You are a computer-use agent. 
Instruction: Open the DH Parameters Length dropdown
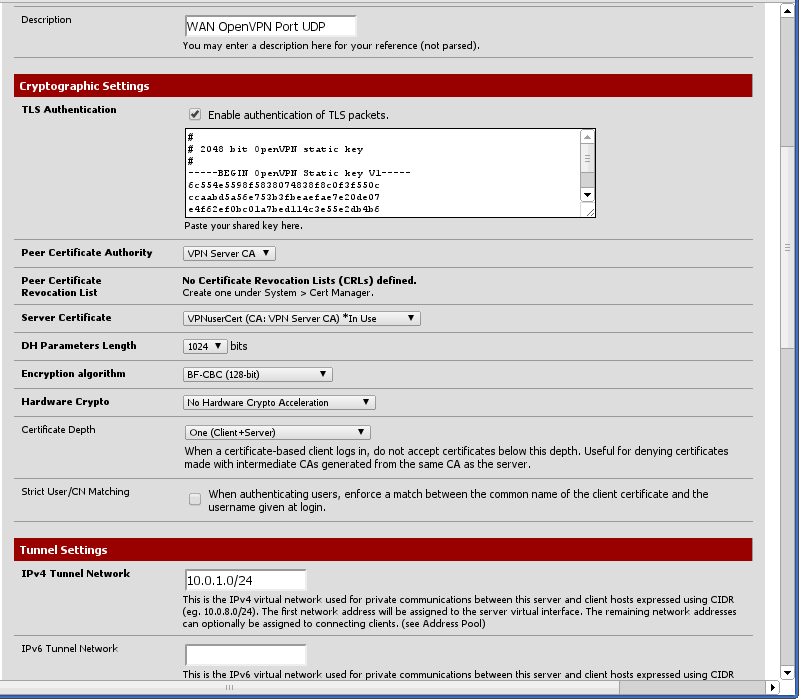pyautogui.click(x=205, y=346)
